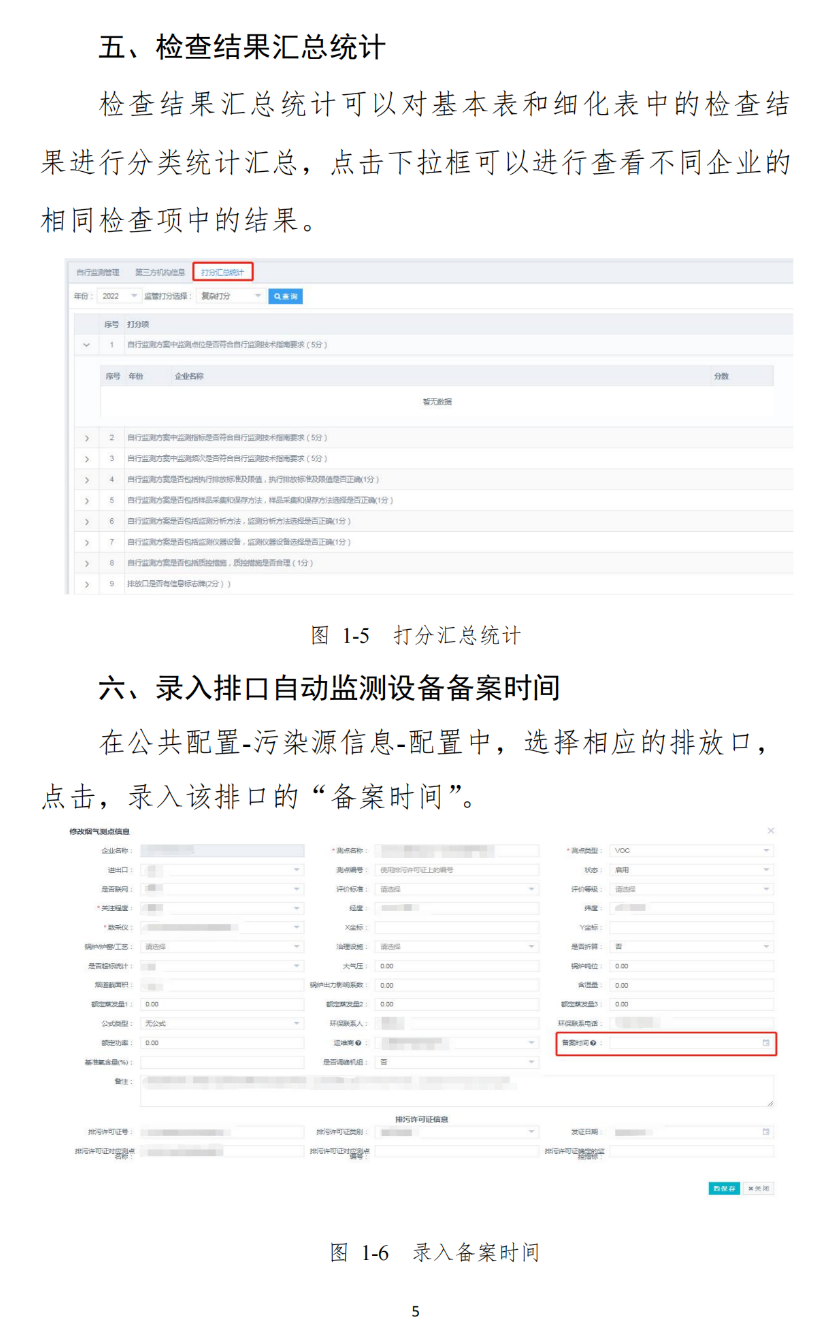Switch to the 第三方机构信息 tab
The width and height of the screenshot is (834, 1329).
tap(160, 273)
